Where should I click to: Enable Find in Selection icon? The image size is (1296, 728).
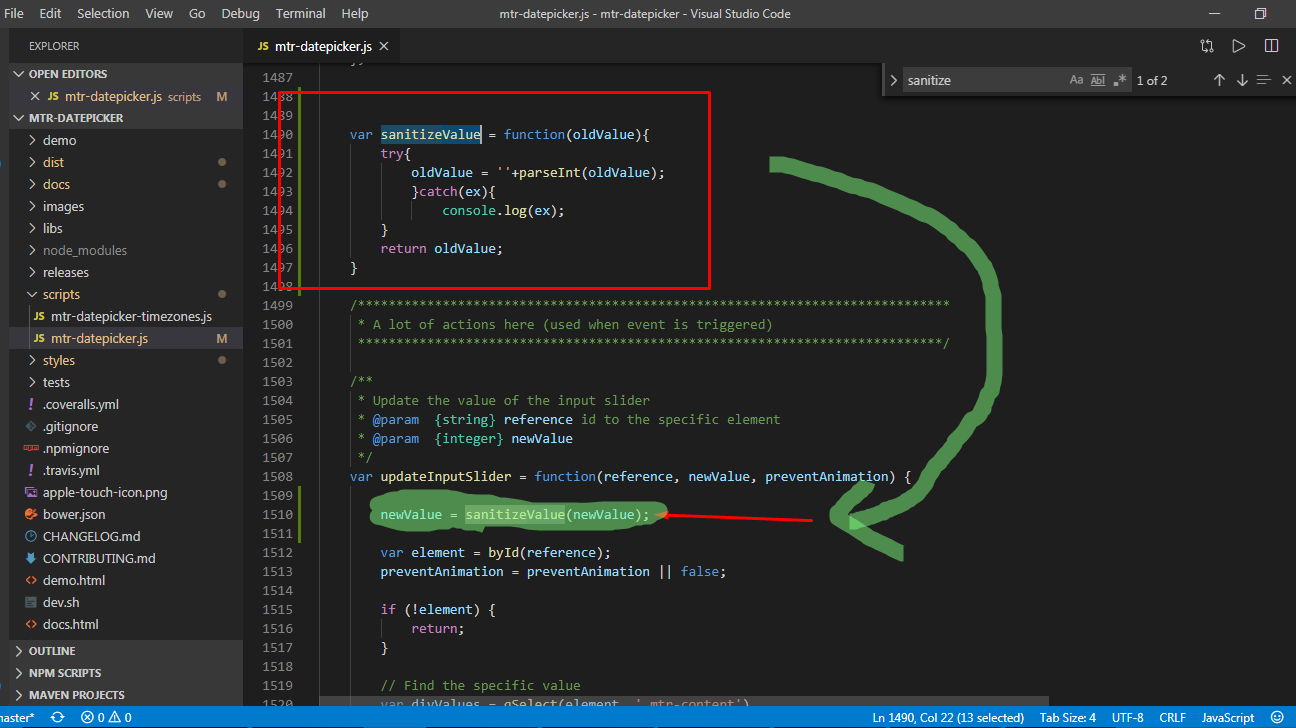pyautogui.click(x=1263, y=80)
